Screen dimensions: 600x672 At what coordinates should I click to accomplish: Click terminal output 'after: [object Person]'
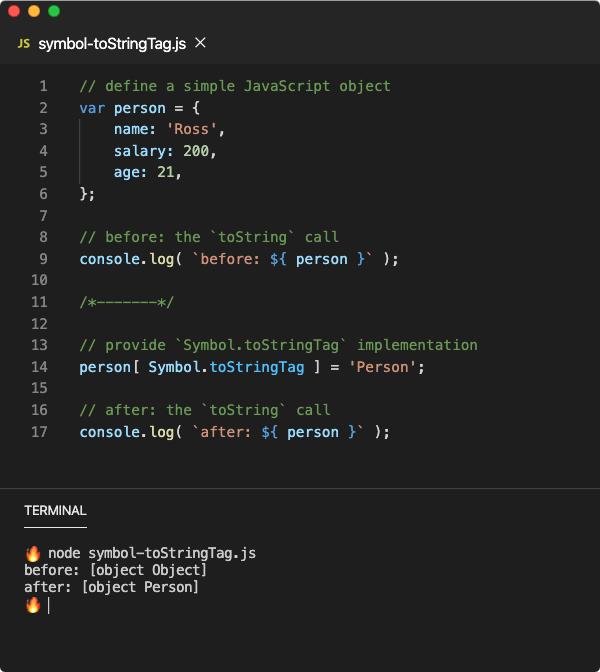pos(111,587)
